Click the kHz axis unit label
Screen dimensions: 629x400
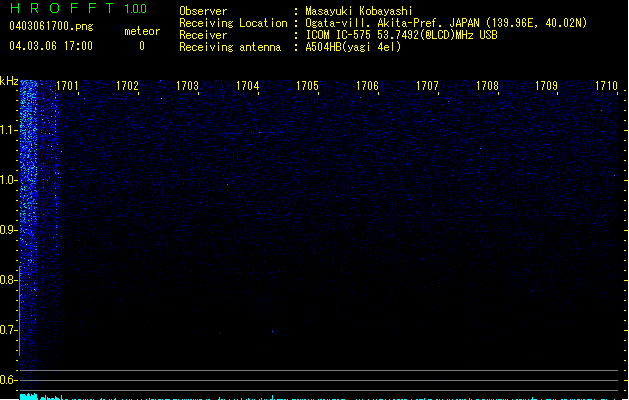(9, 81)
